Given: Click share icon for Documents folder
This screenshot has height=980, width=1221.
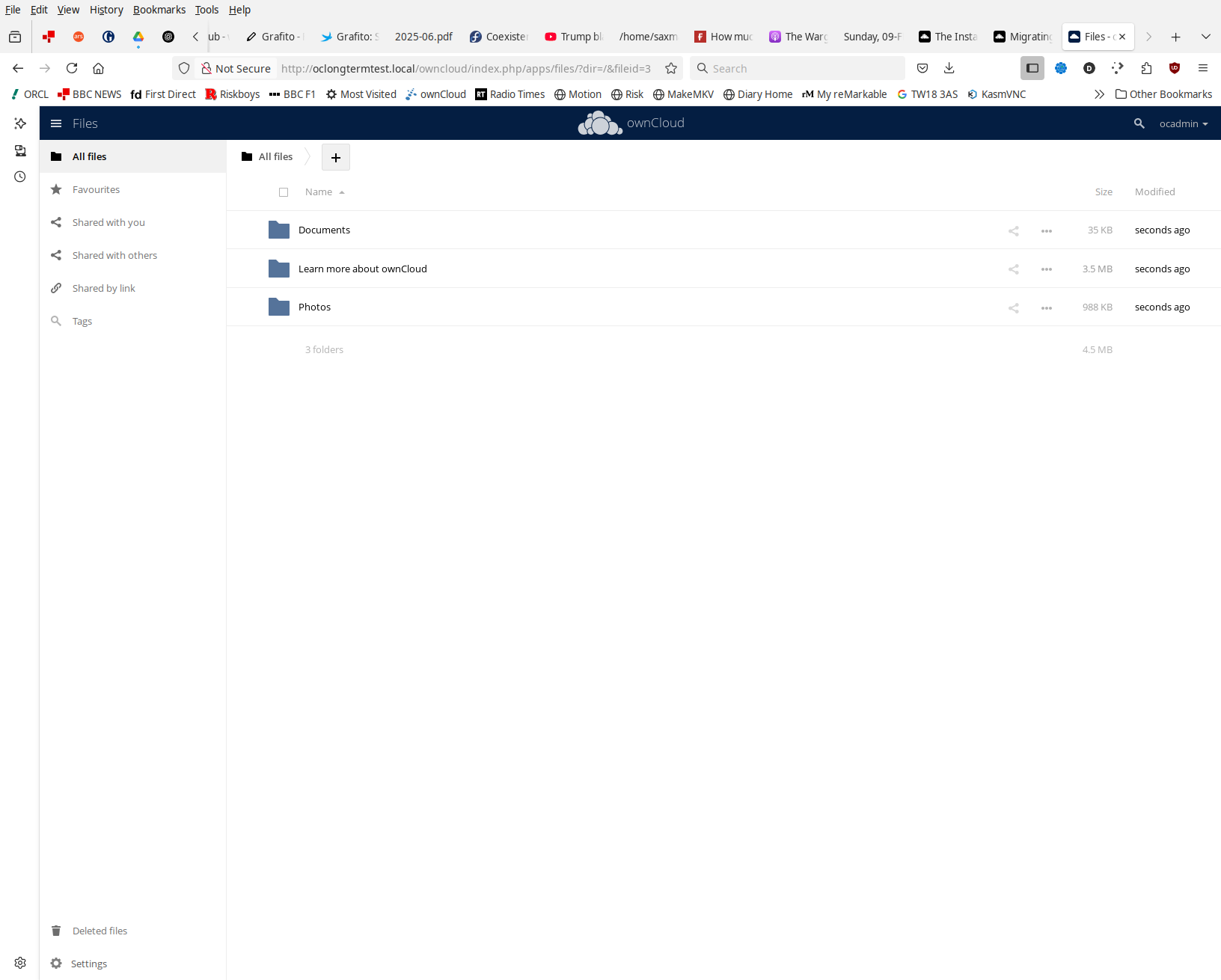Looking at the screenshot, I should (x=1013, y=230).
